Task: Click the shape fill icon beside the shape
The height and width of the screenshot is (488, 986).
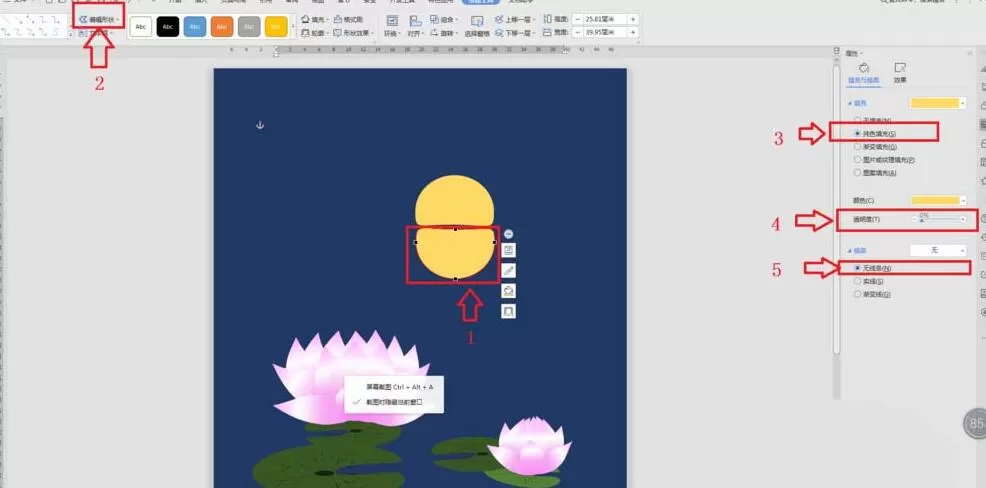Action: [x=509, y=291]
